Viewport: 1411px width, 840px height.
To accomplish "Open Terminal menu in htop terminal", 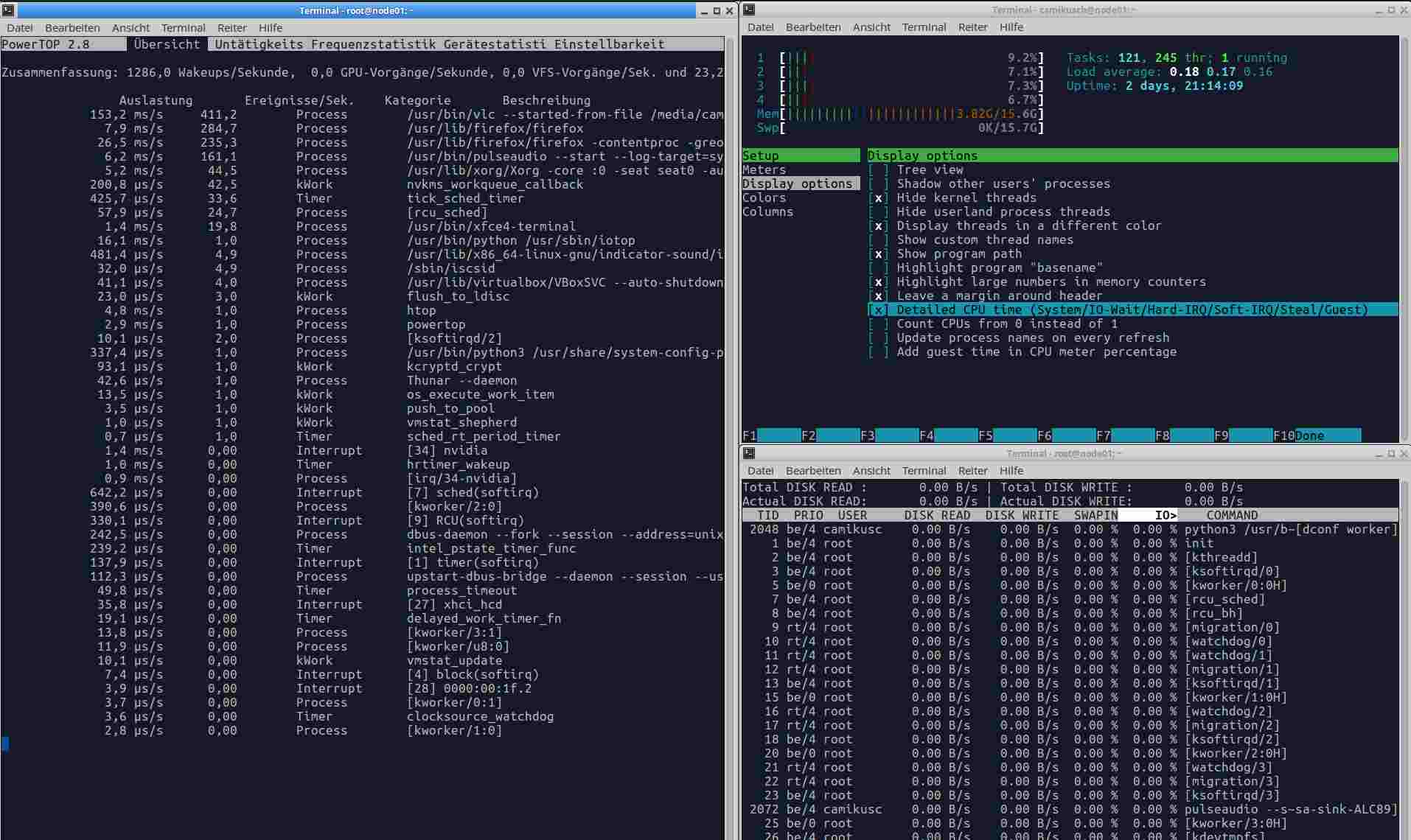I will [924, 27].
